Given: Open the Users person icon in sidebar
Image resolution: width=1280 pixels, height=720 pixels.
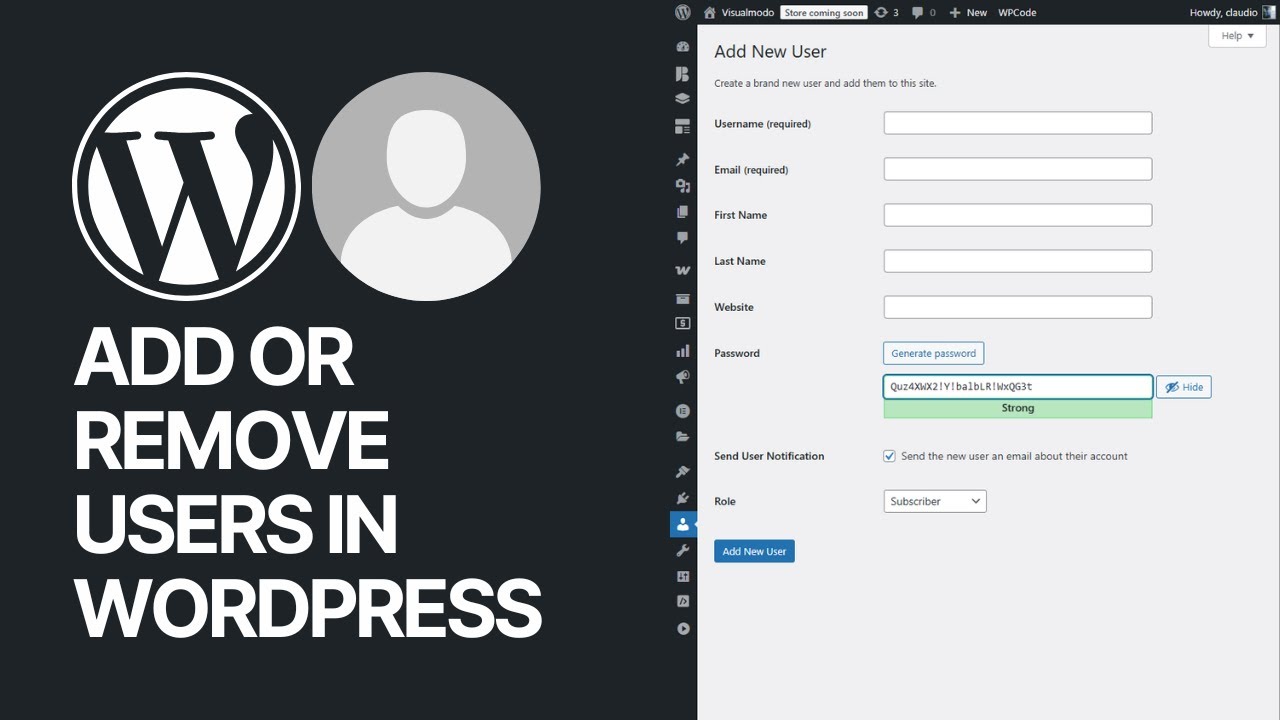Looking at the screenshot, I should [x=683, y=524].
